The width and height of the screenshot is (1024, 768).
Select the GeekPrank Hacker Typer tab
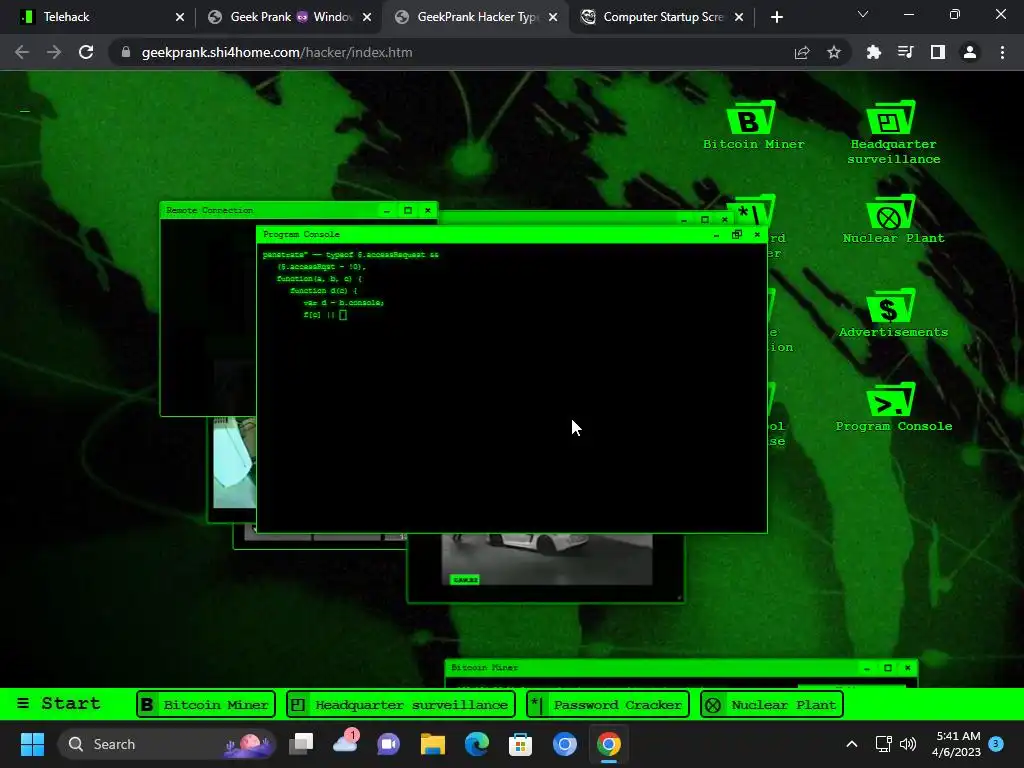coord(477,17)
